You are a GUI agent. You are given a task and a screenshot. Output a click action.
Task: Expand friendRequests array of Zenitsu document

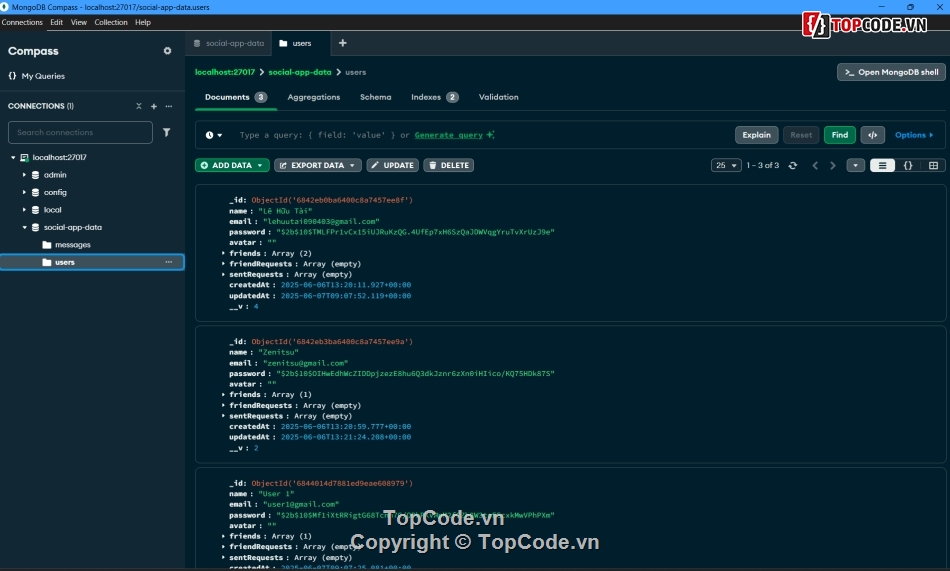pyautogui.click(x=224, y=406)
